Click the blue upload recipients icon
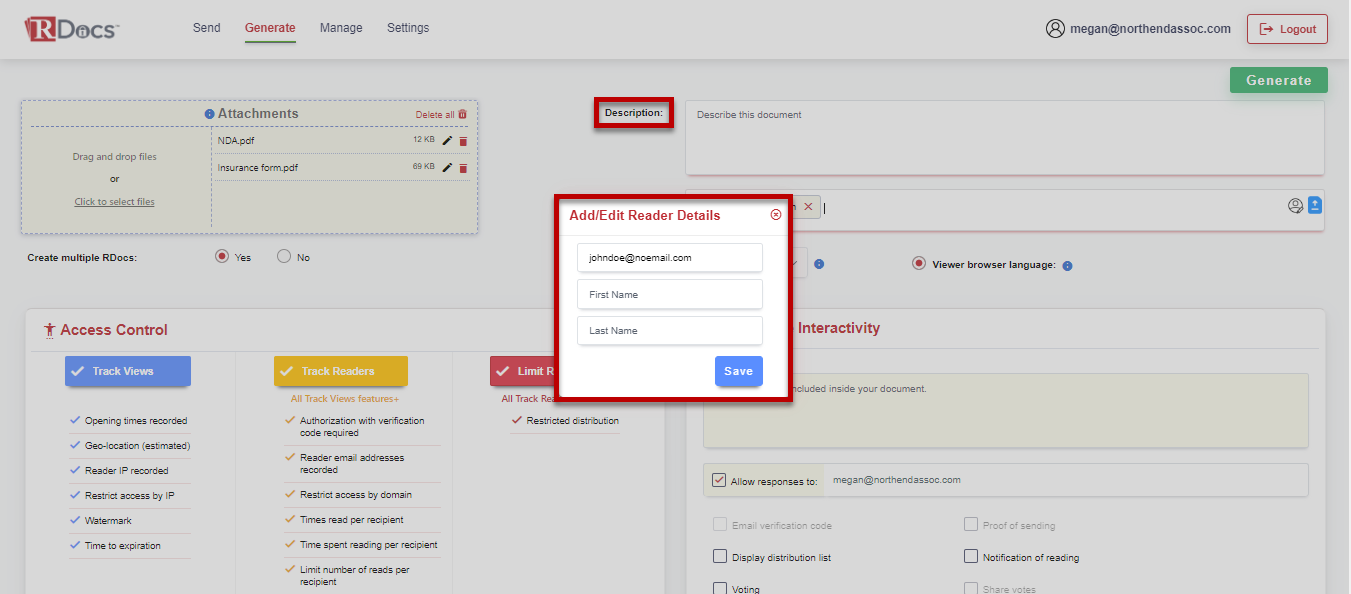The width and height of the screenshot is (1351, 594). (x=1315, y=205)
